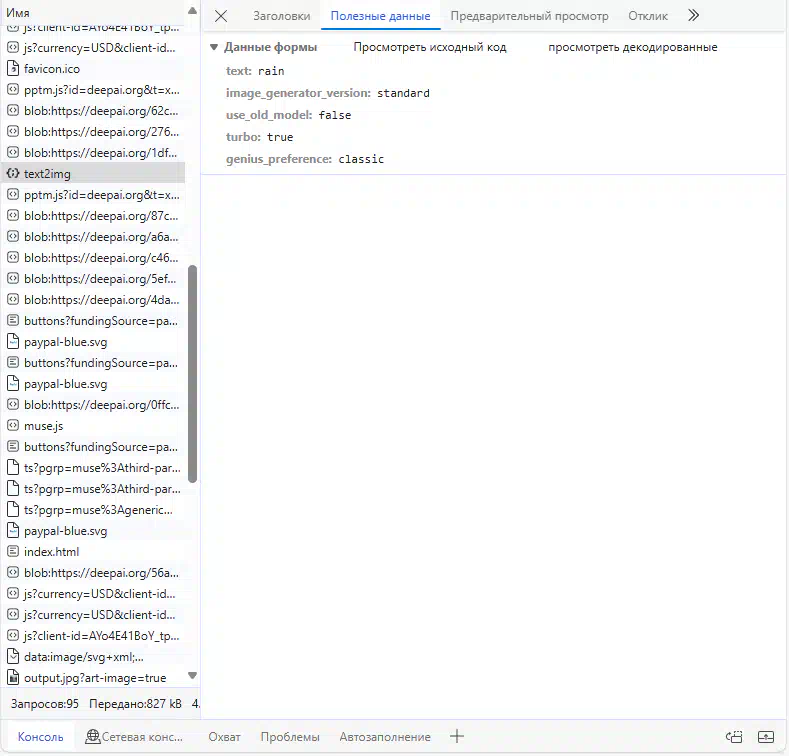Click genius_preference: classic value
This screenshot has width=789, height=756.
pos(361,160)
